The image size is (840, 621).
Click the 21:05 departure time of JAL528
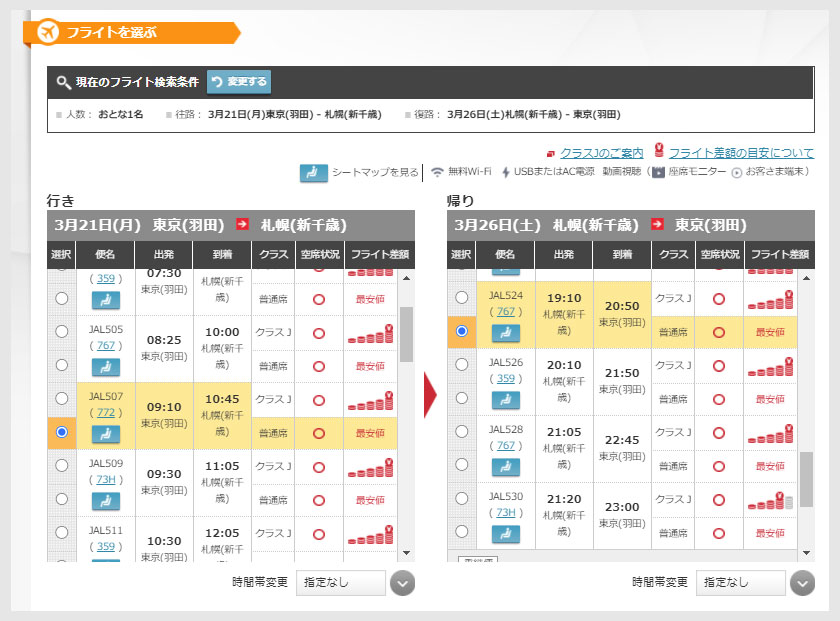[564, 432]
